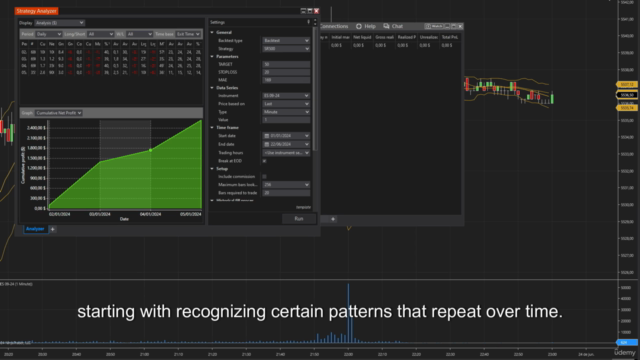Click the Net liquid column header
640x360 pixels.
coord(362,37)
